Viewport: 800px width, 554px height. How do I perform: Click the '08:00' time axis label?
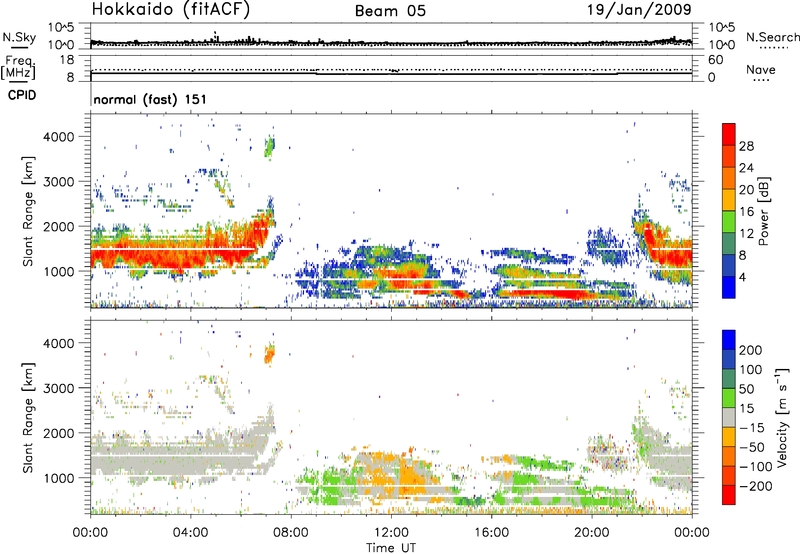[291, 533]
